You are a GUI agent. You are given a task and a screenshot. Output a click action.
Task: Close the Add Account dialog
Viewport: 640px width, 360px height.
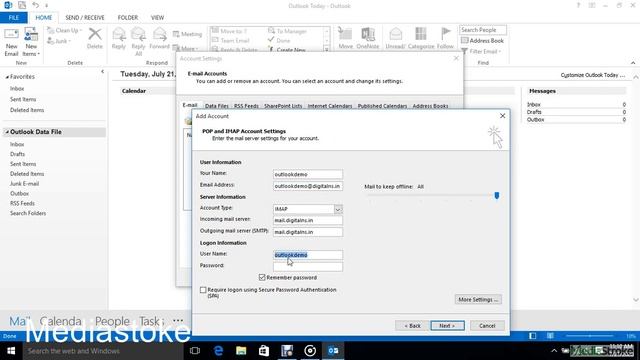tap(502, 116)
